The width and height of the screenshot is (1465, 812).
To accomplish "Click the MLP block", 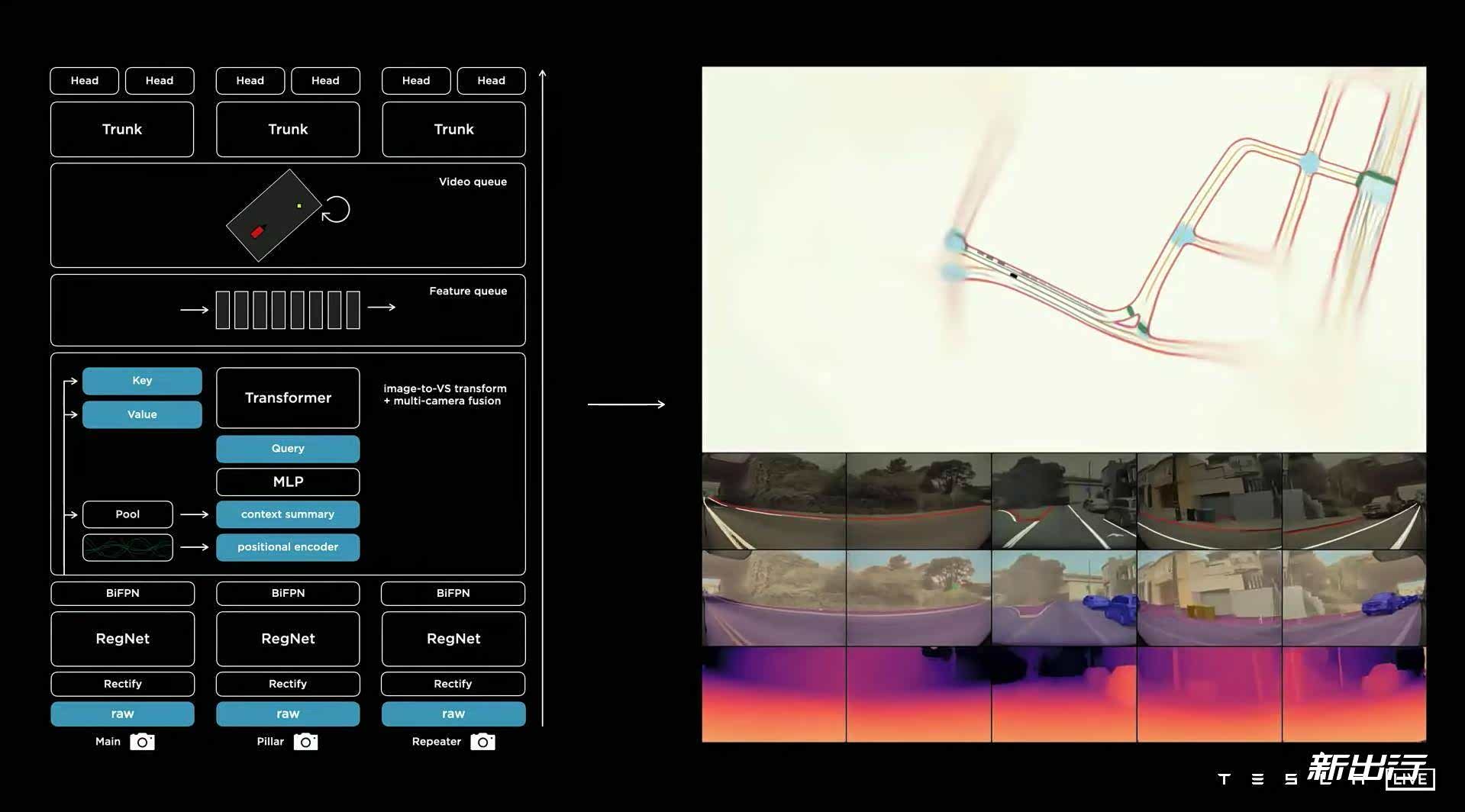I will pyautogui.click(x=288, y=482).
